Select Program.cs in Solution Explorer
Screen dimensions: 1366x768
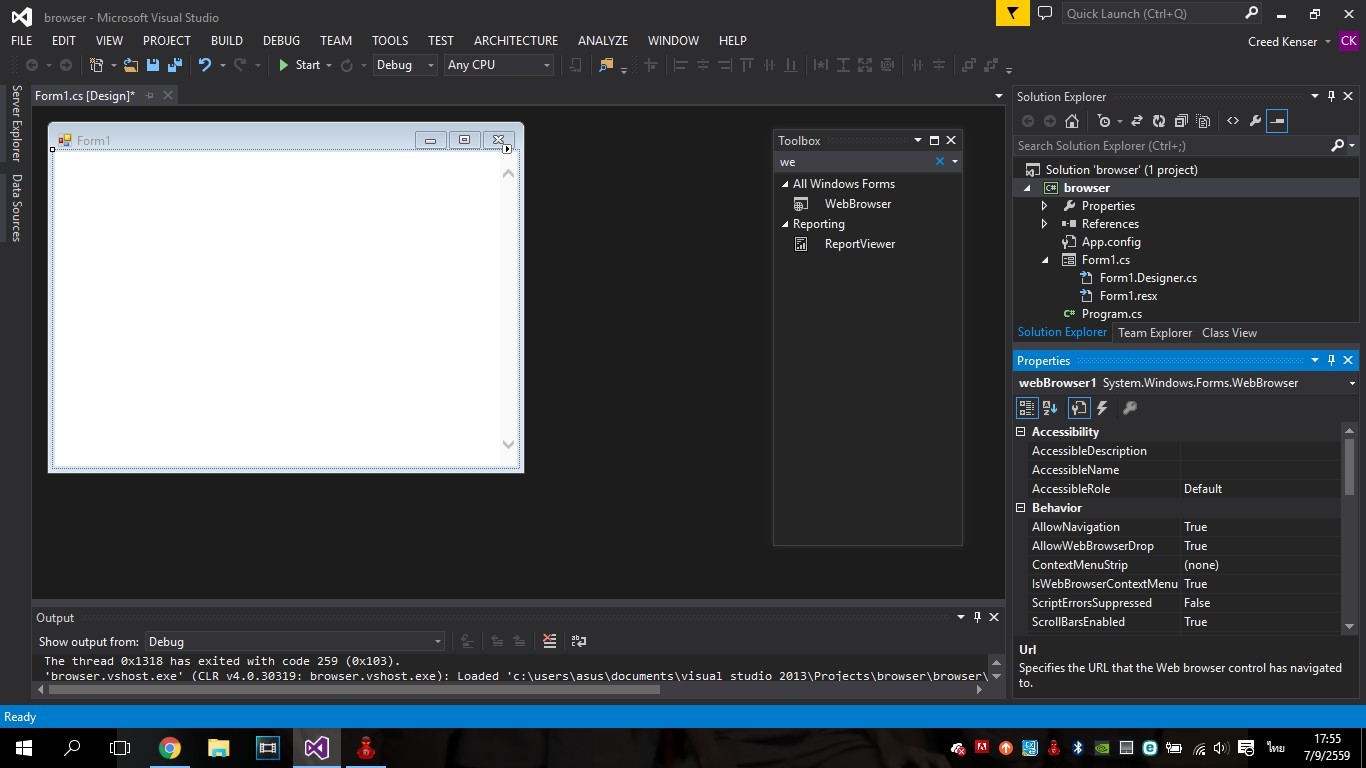pyautogui.click(x=1111, y=314)
